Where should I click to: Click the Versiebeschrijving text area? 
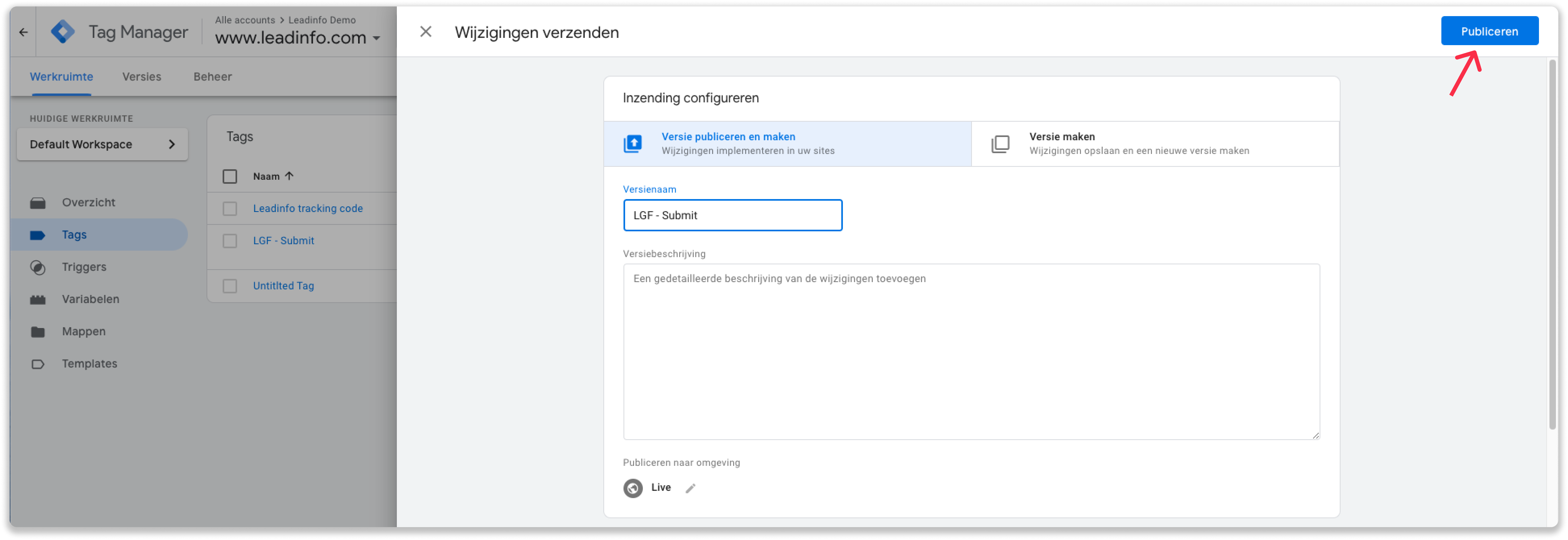pyautogui.click(x=971, y=351)
